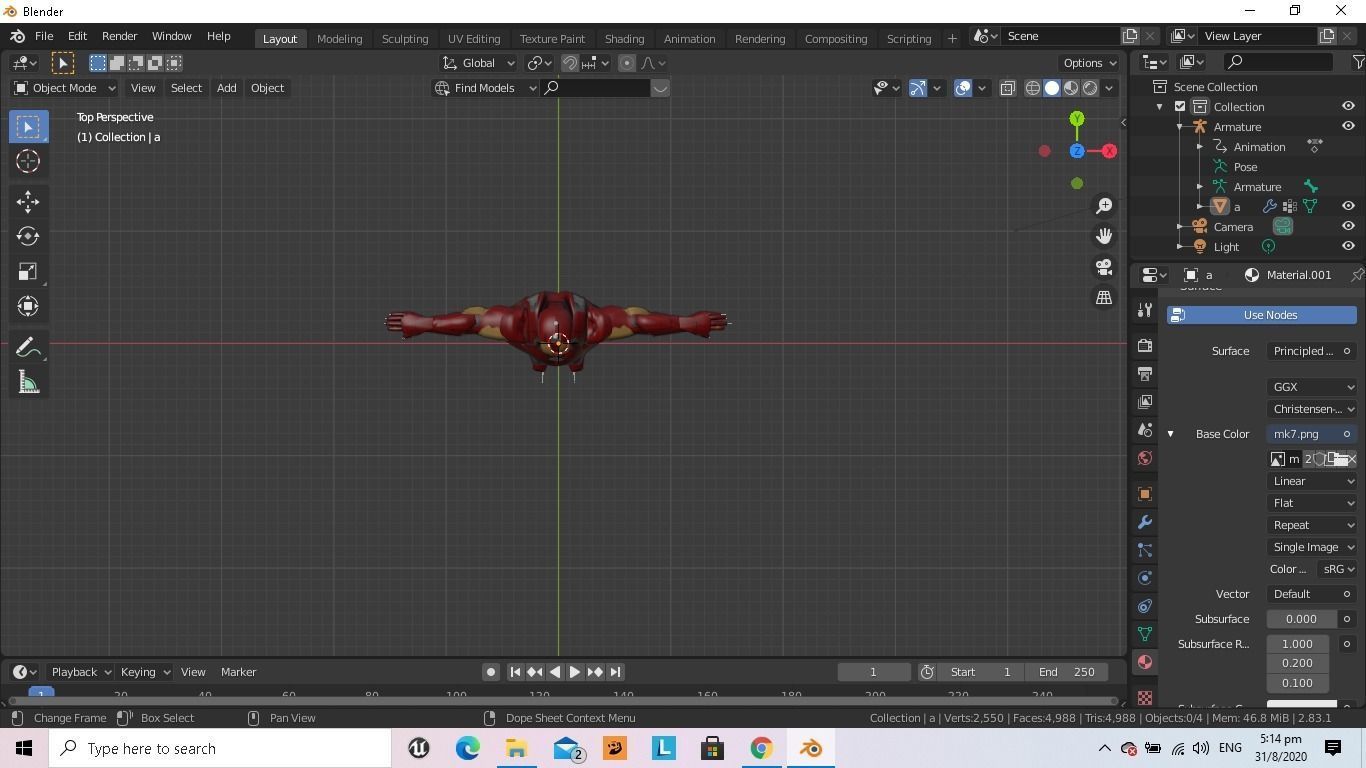
Task: Click the Subsurface value slider
Action: point(1301,619)
